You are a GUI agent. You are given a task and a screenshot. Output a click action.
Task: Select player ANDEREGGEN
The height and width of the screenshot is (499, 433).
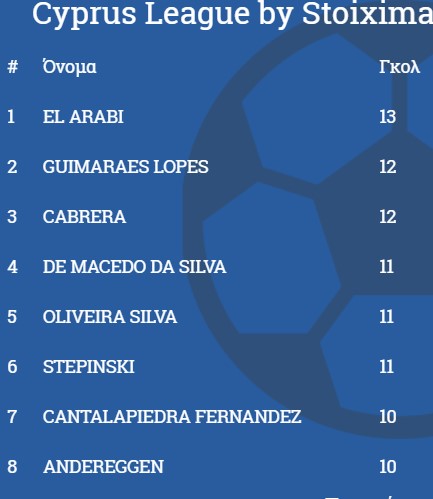pyautogui.click(x=103, y=467)
